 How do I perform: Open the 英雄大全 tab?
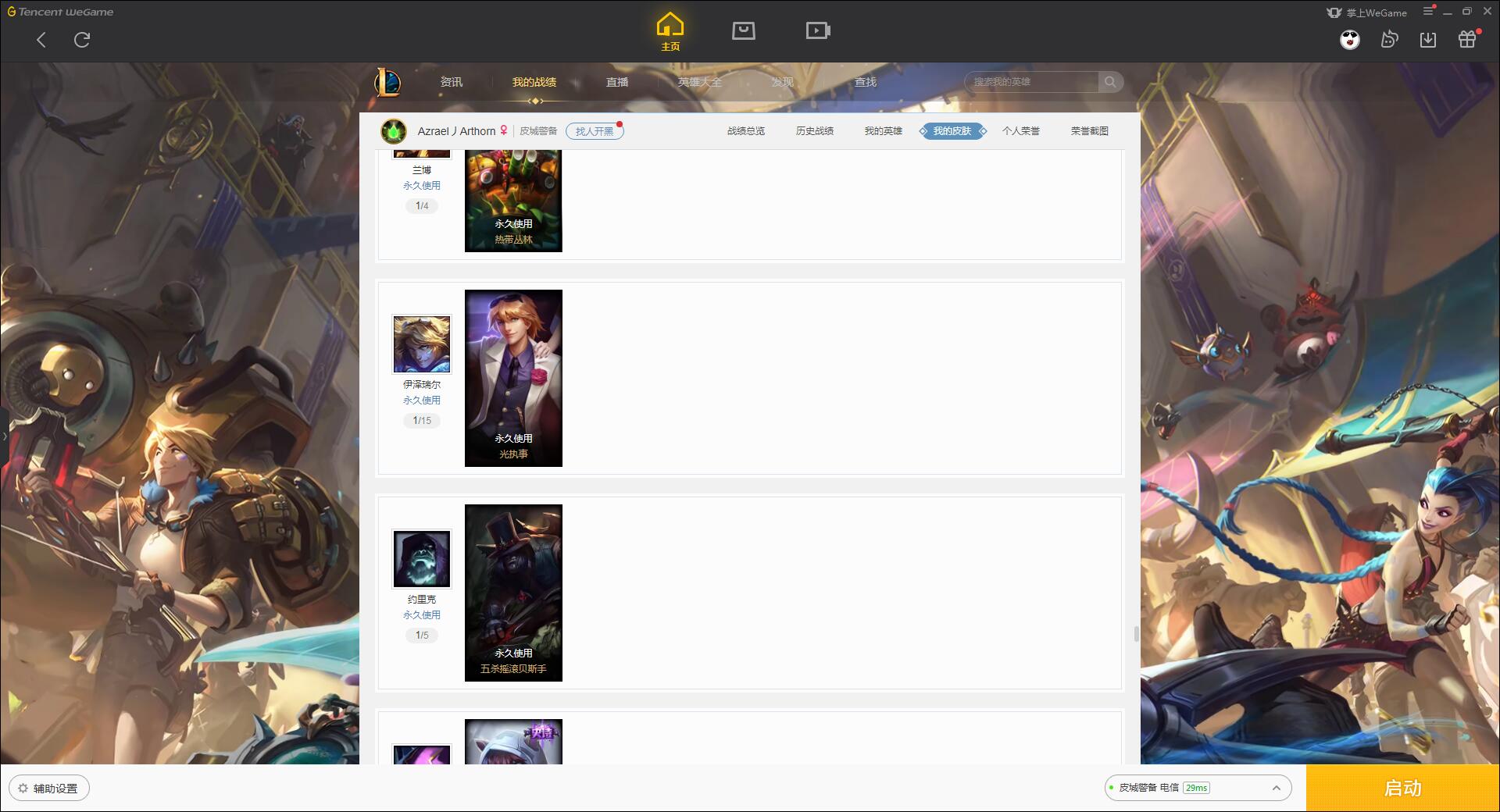pos(700,82)
